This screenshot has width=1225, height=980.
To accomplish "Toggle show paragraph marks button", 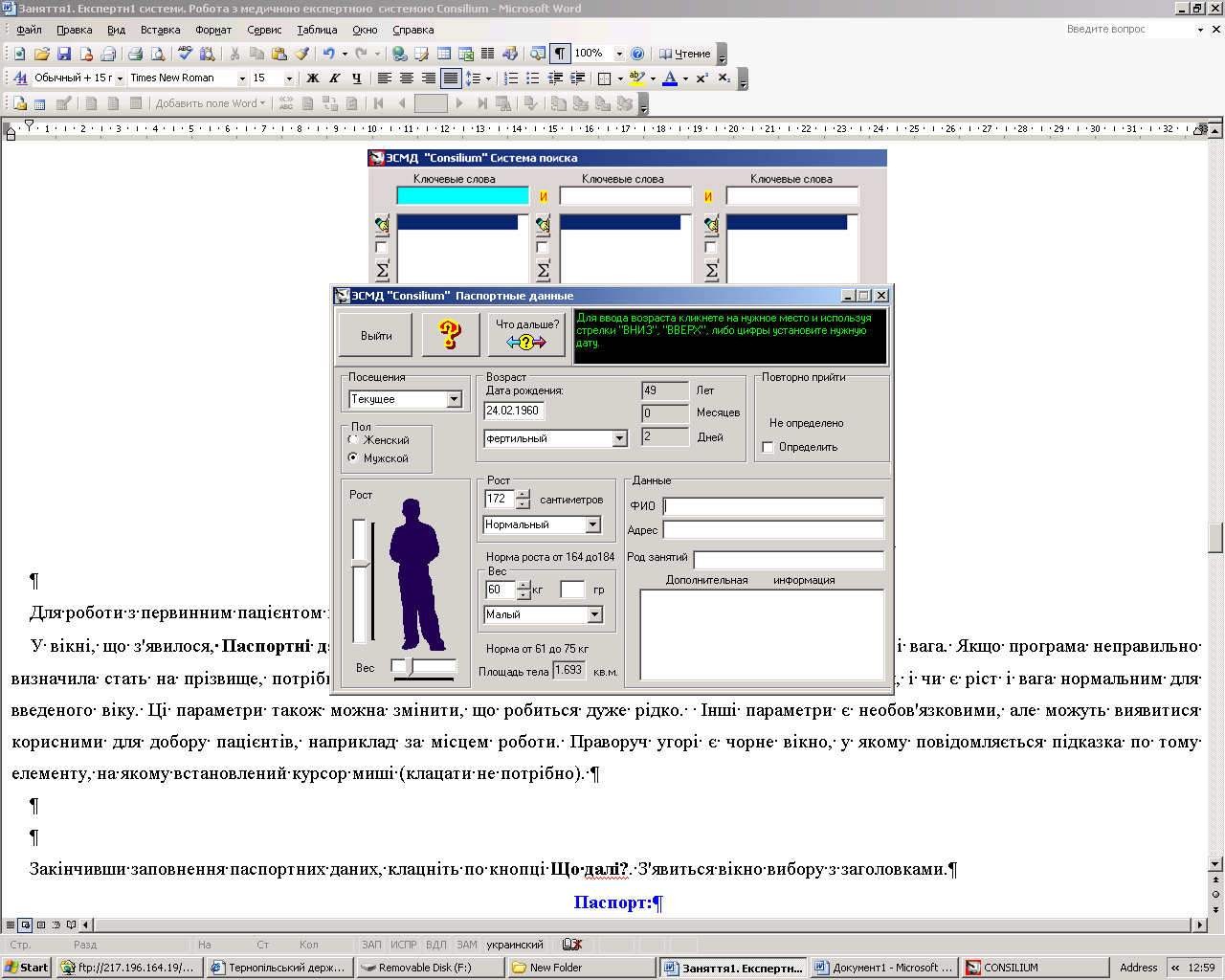I will tap(560, 54).
